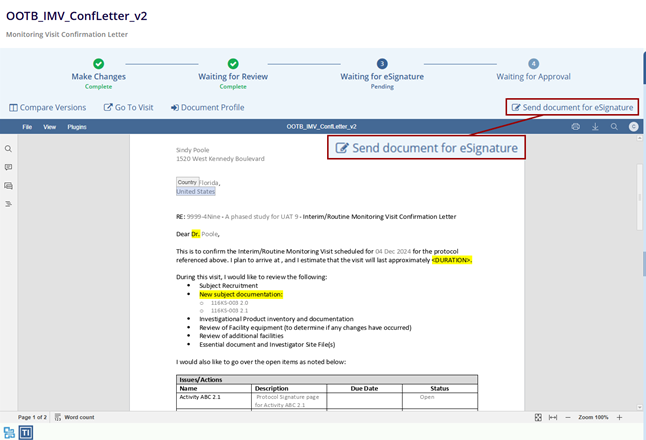Open the Headings navigation panel icon
646x440 pixels.
click(8, 204)
